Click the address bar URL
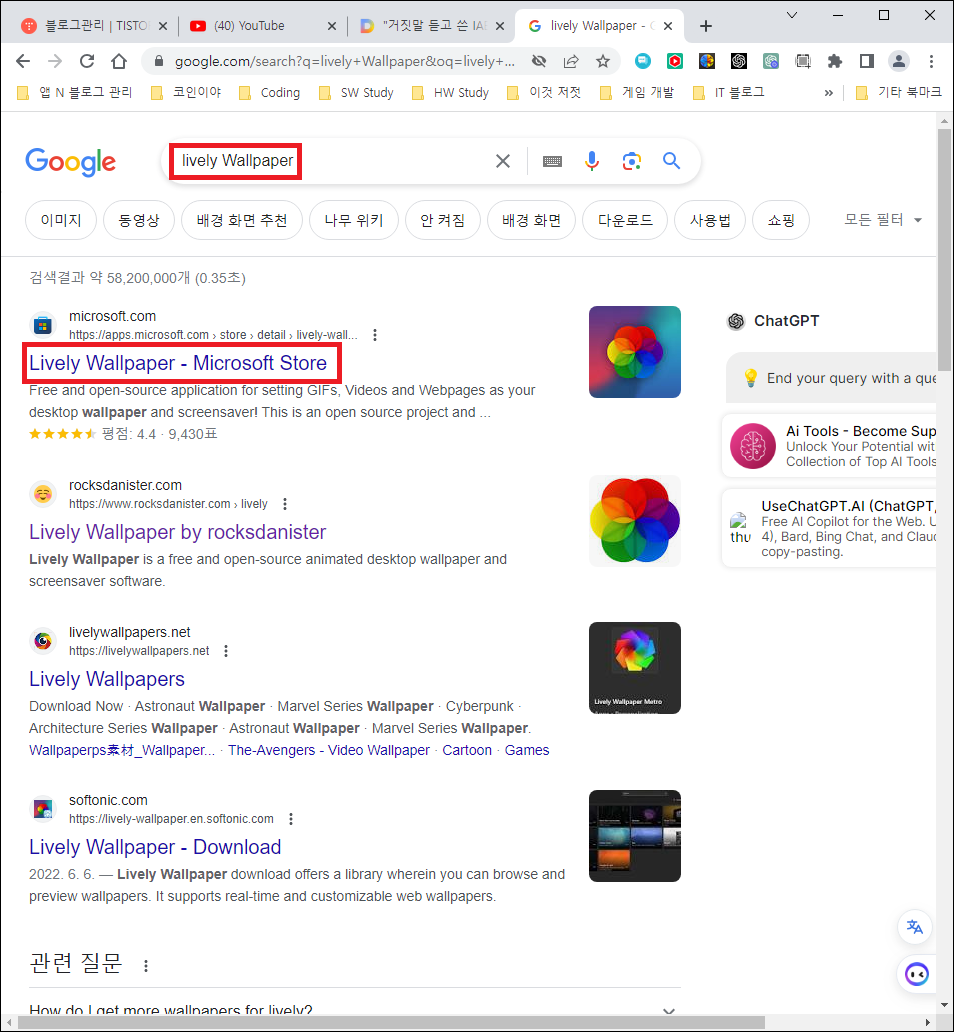 coord(344,61)
